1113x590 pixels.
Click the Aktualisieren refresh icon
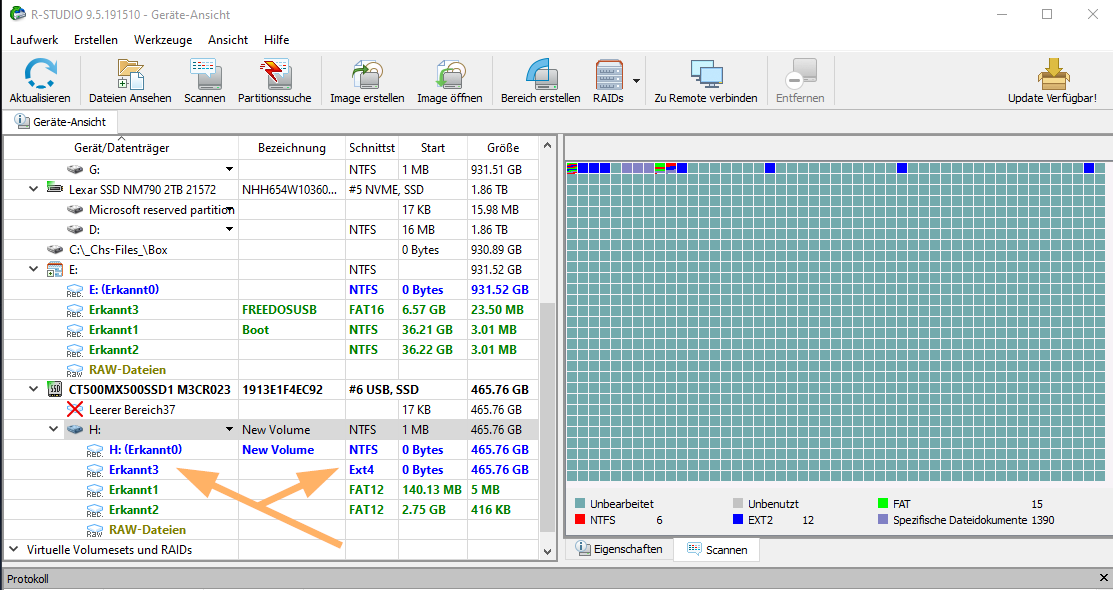[x=40, y=75]
